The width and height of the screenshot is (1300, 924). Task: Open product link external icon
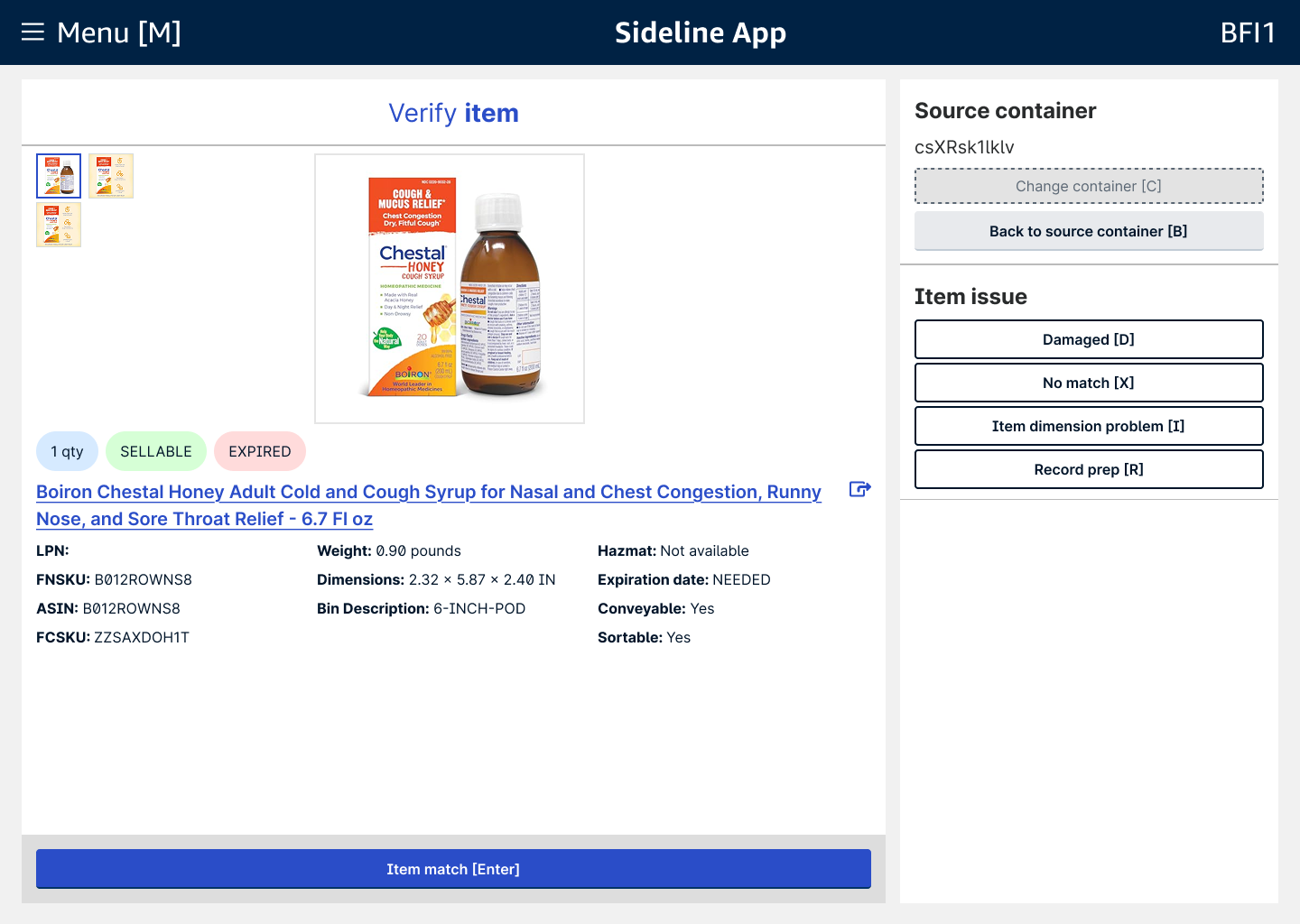click(860, 489)
